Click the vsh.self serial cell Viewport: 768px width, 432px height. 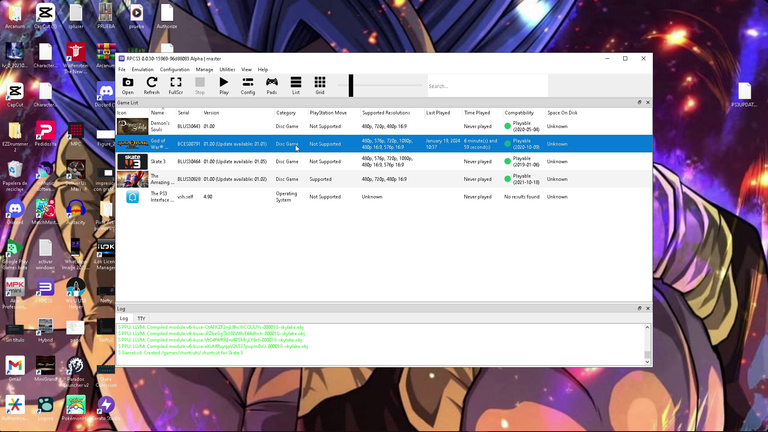185,197
